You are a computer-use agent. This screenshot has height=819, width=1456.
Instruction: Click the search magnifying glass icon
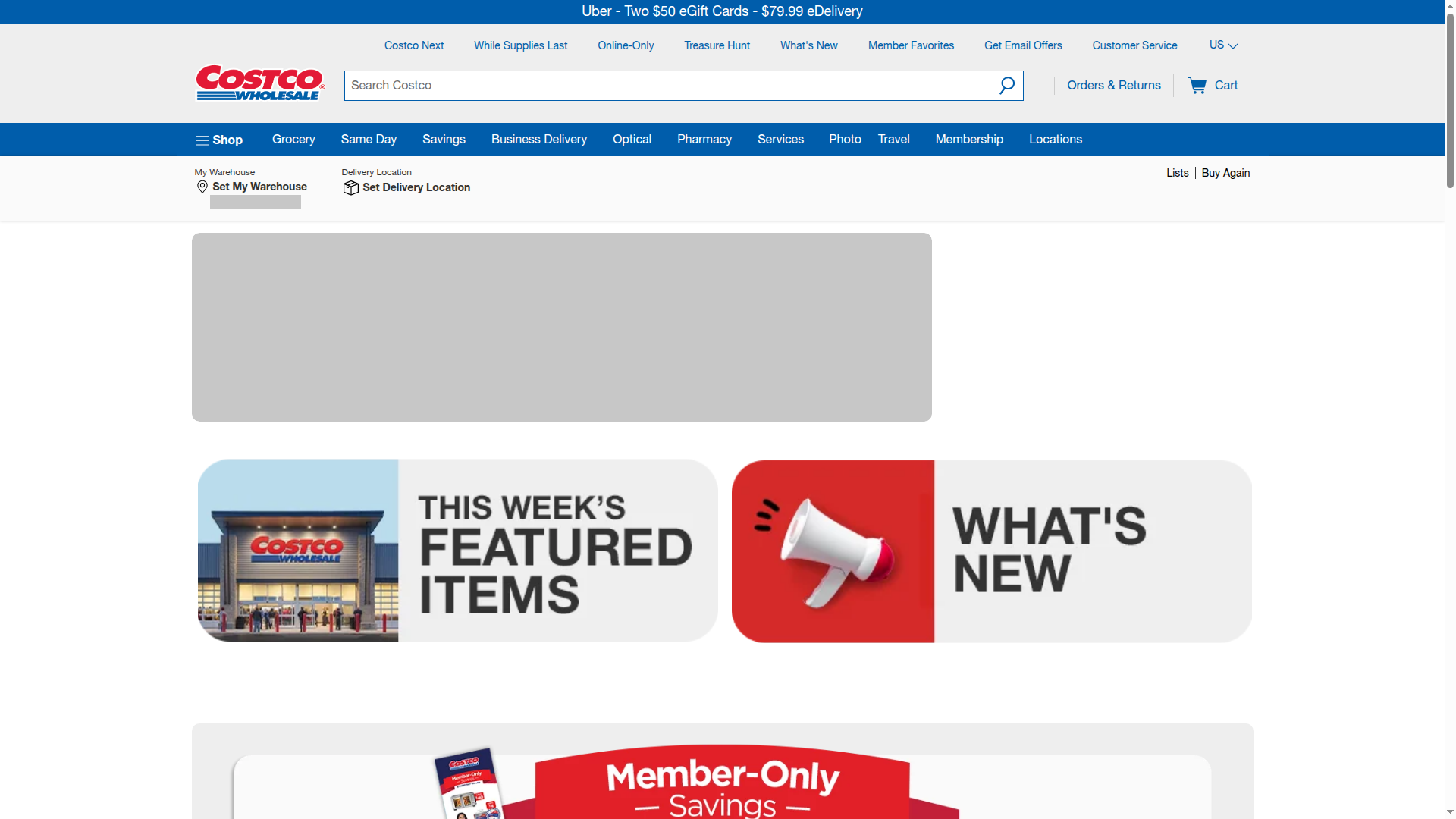[x=1007, y=85]
